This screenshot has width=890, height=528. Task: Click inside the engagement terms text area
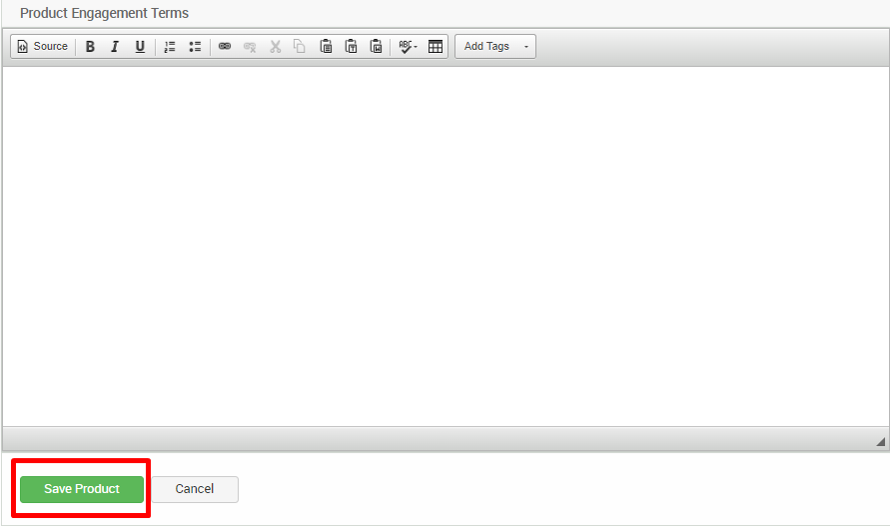point(445,246)
